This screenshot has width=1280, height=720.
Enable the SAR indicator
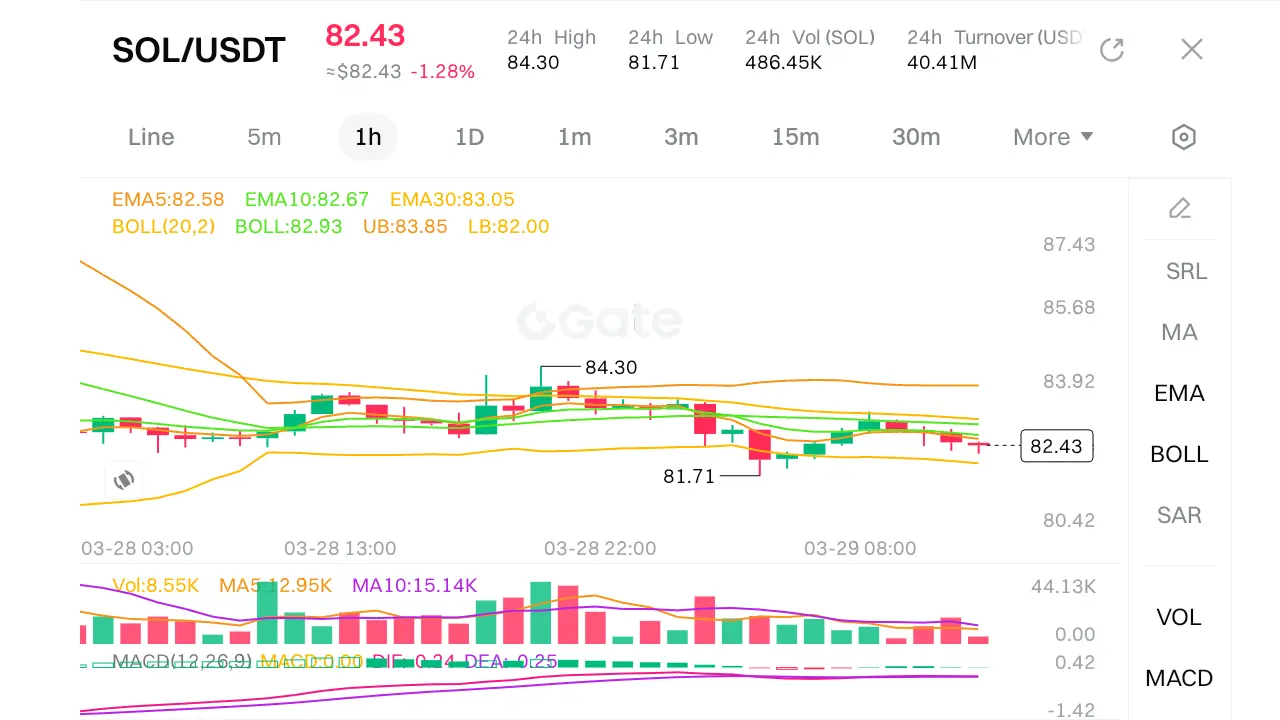pos(1180,515)
